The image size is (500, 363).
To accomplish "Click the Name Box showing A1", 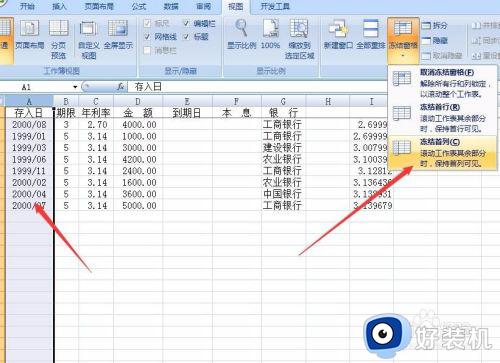I will click(36, 87).
